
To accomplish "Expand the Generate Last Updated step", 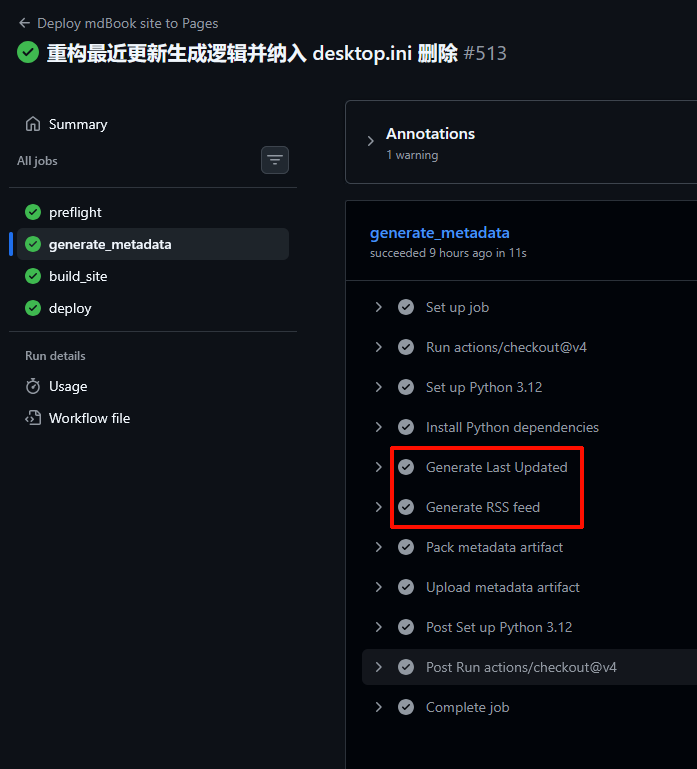I will click(x=378, y=467).
